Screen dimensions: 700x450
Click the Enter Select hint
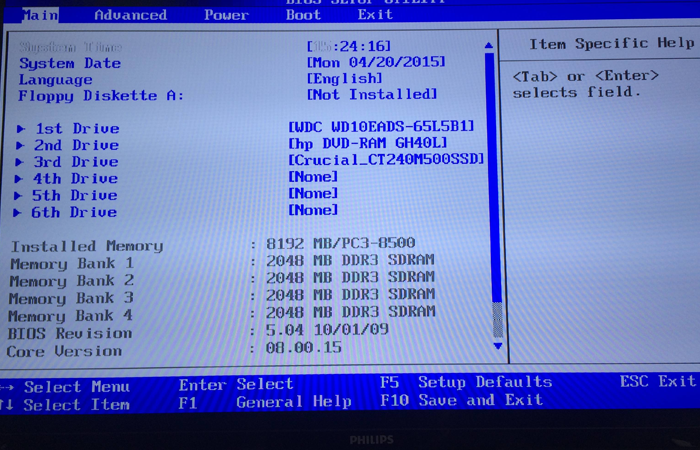tap(236, 385)
